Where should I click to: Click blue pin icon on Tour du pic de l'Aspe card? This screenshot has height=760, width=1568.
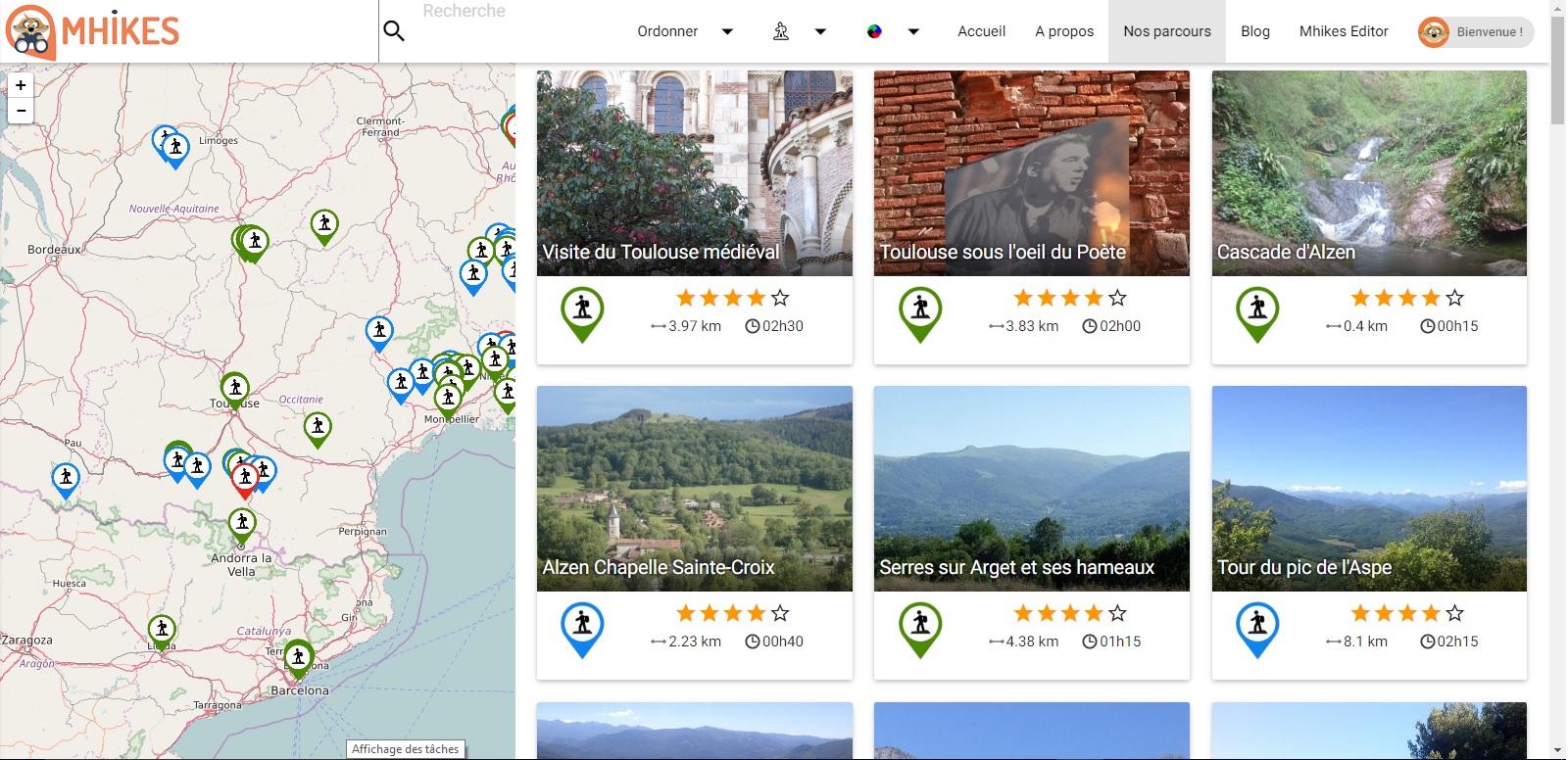point(1257,627)
